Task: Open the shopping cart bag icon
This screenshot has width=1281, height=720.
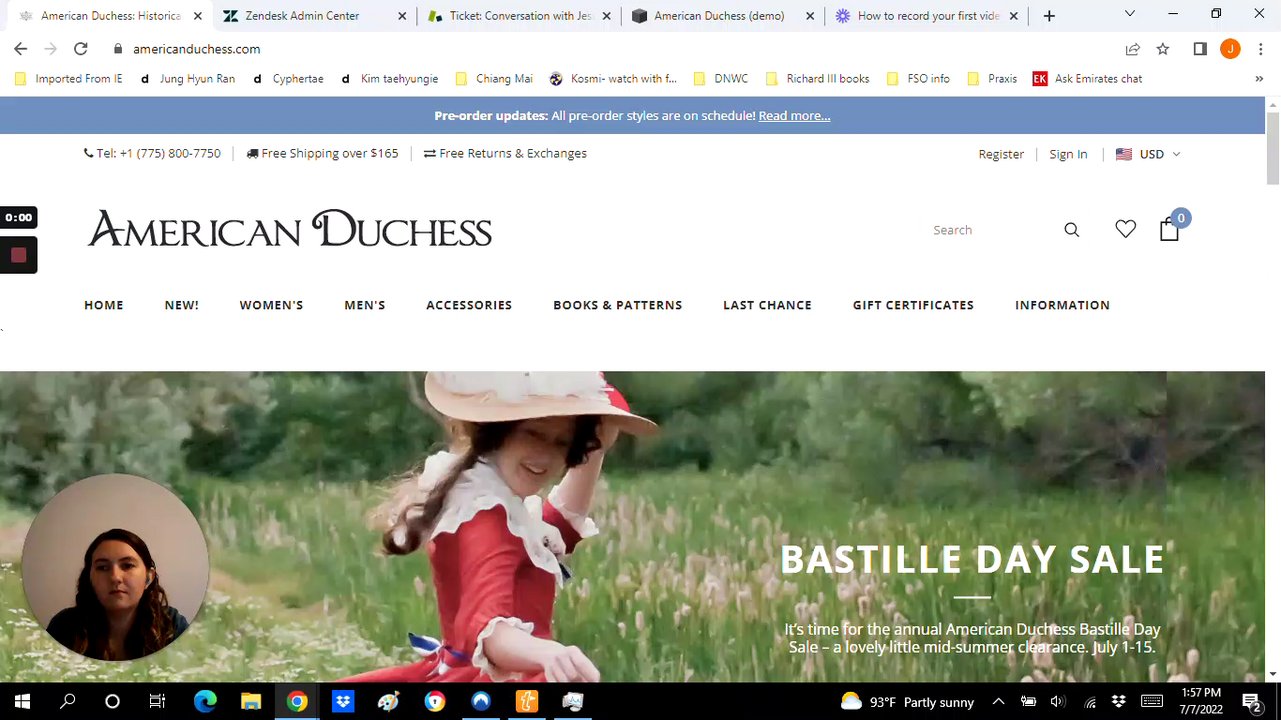Action: tap(1169, 229)
